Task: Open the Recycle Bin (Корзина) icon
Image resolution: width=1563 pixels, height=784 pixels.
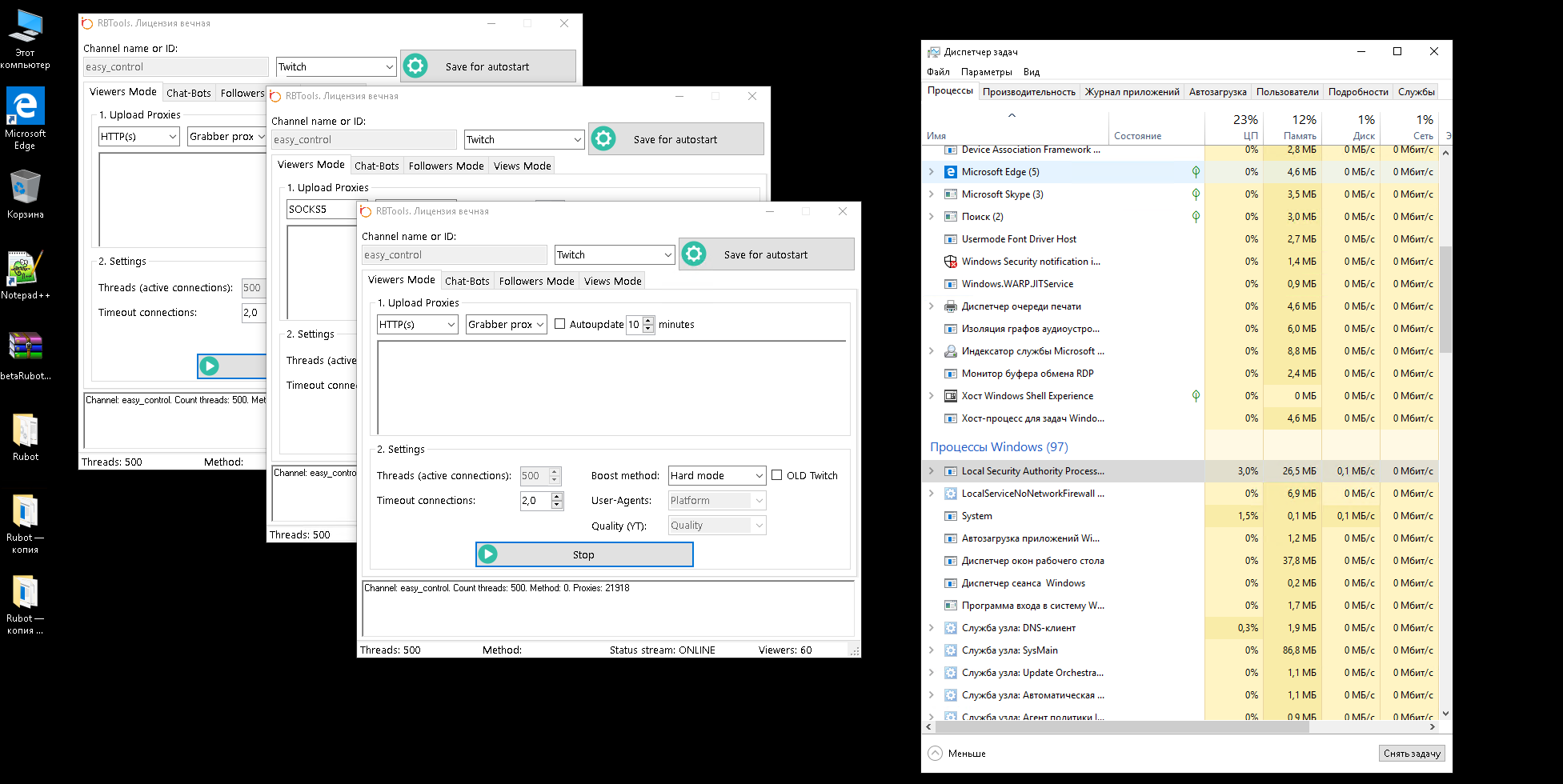Action: click(x=25, y=189)
